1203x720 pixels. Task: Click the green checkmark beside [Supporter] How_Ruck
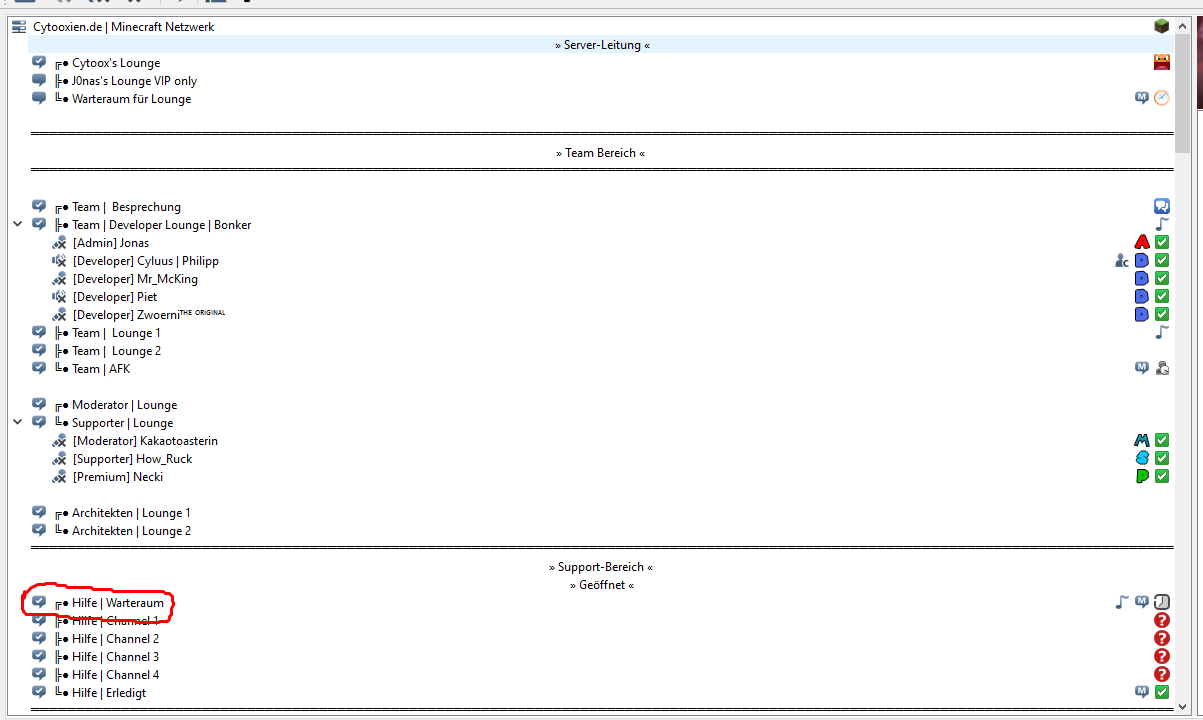[1161, 458]
